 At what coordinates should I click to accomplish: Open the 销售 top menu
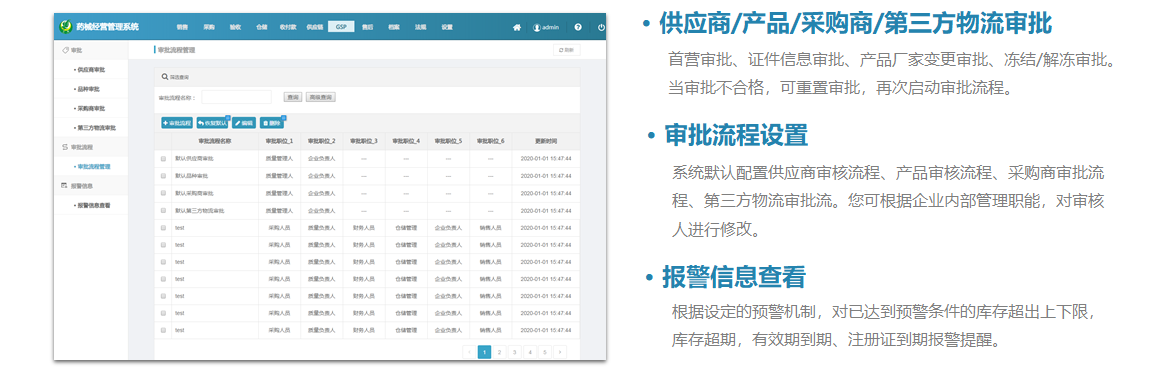182,27
